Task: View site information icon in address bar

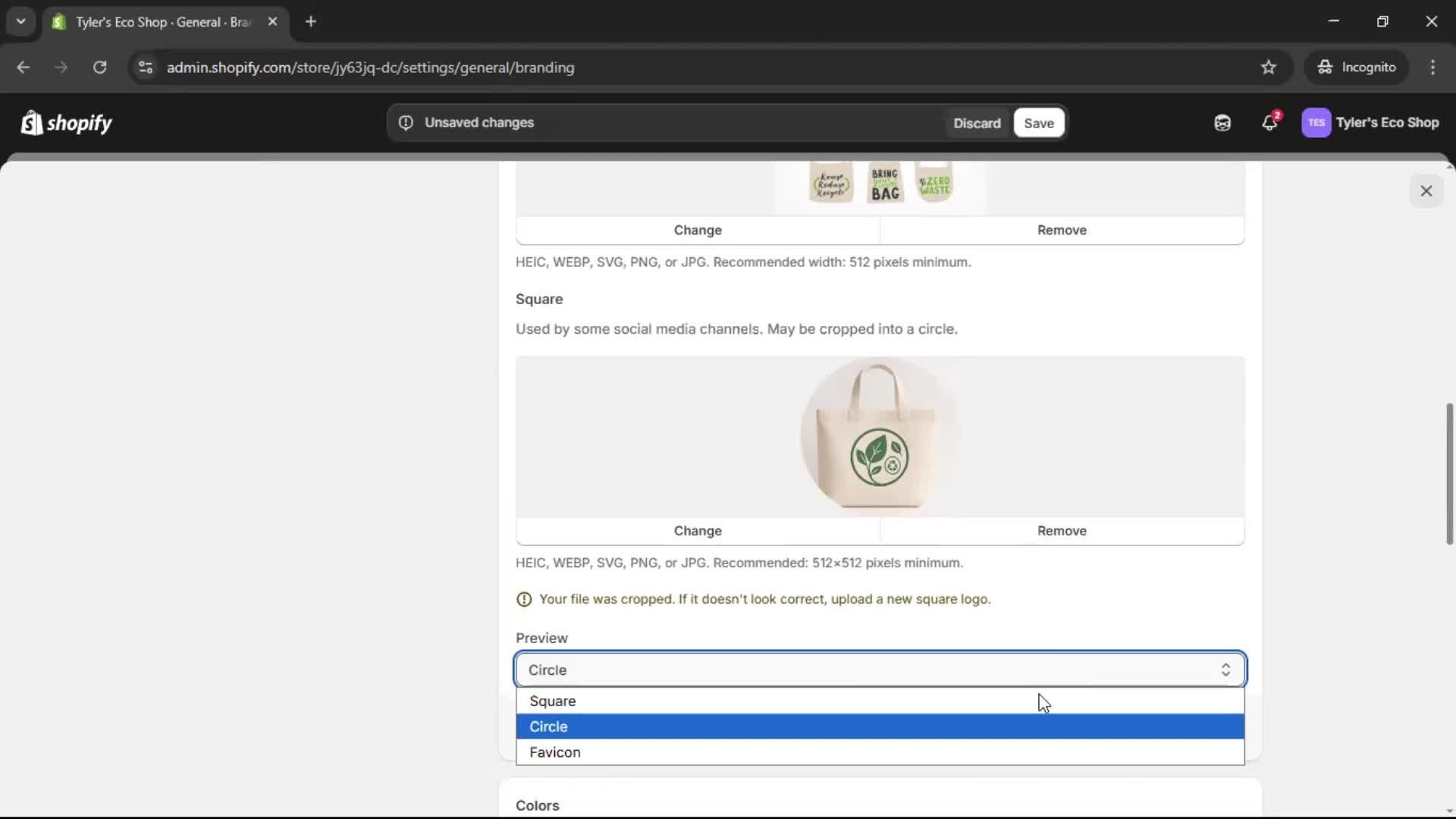Action: (146, 67)
